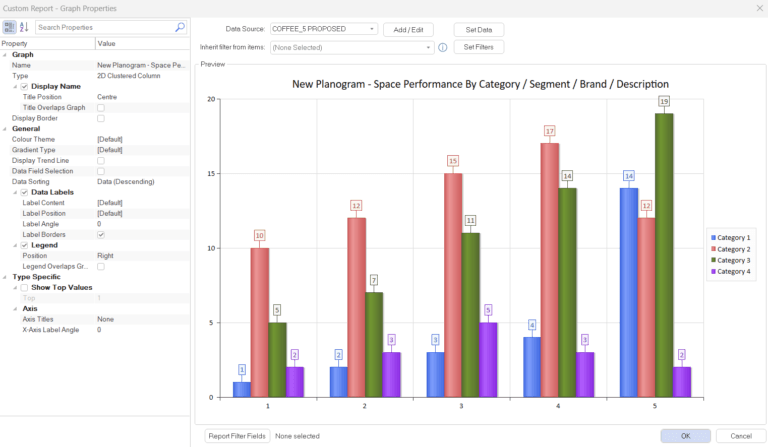Image resolution: width=768 pixels, height=447 pixels.
Task: Select Legend Position value Right
Action: (105, 256)
